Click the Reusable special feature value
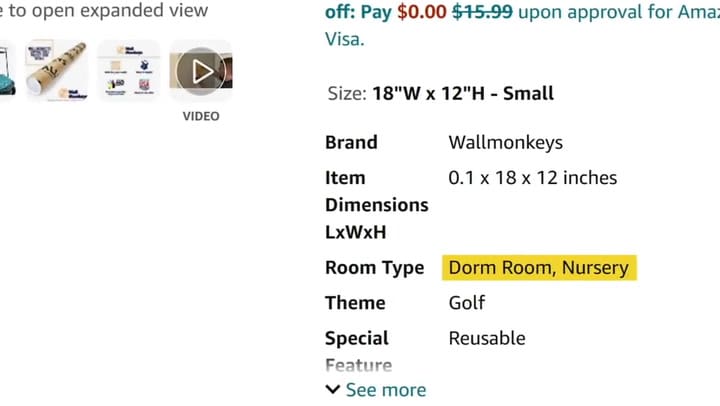This screenshot has height=406, width=720. (486, 338)
